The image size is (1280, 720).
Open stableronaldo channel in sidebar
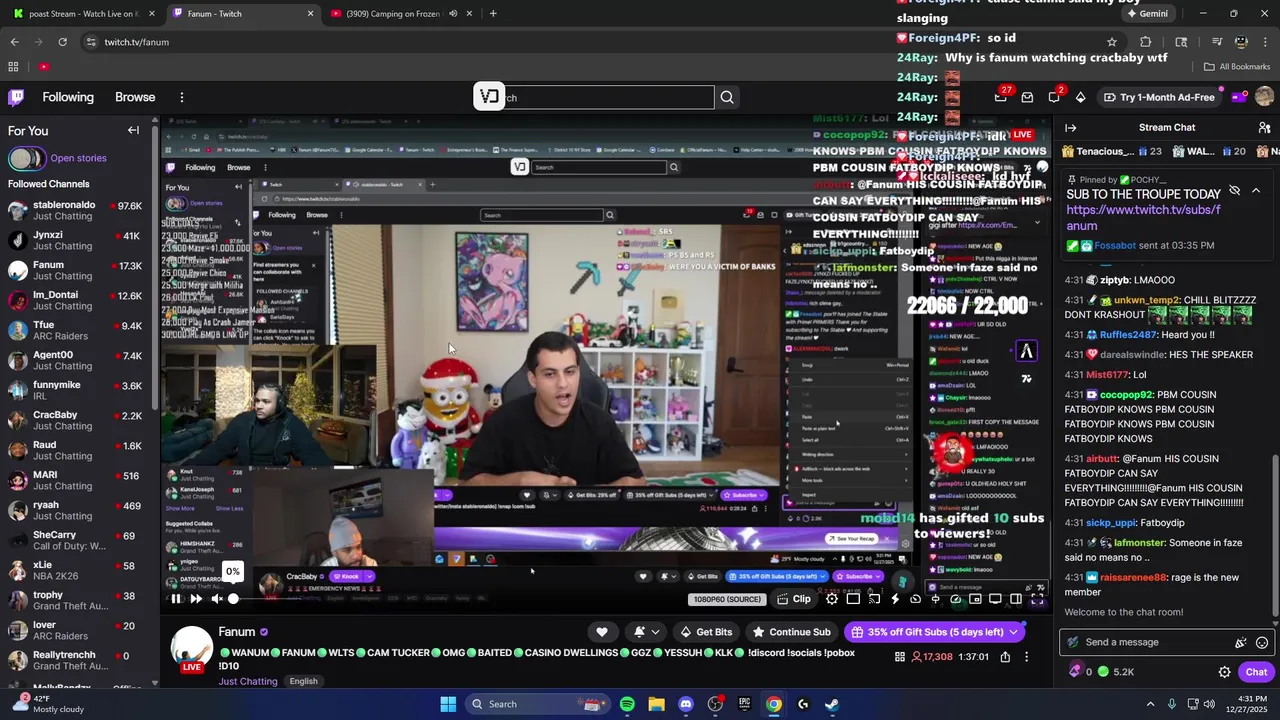click(x=75, y=211)
